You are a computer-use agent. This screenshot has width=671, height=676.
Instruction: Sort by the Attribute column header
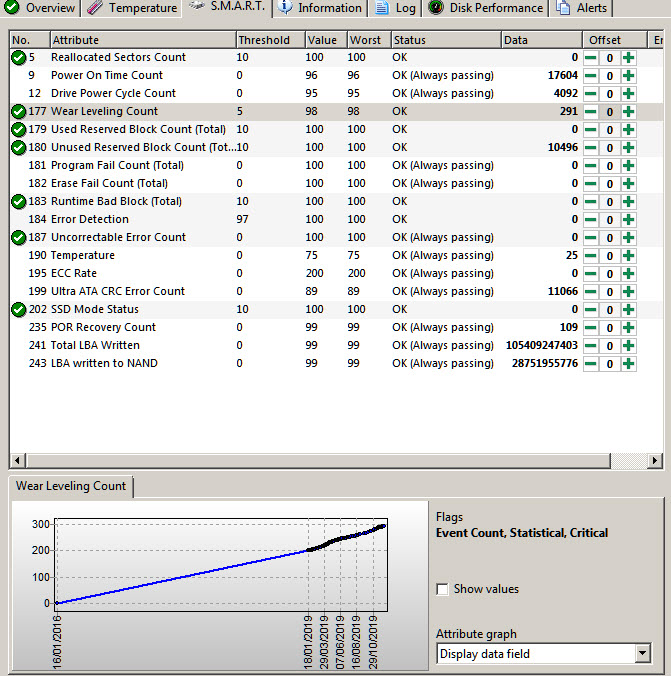click(143, 40)
